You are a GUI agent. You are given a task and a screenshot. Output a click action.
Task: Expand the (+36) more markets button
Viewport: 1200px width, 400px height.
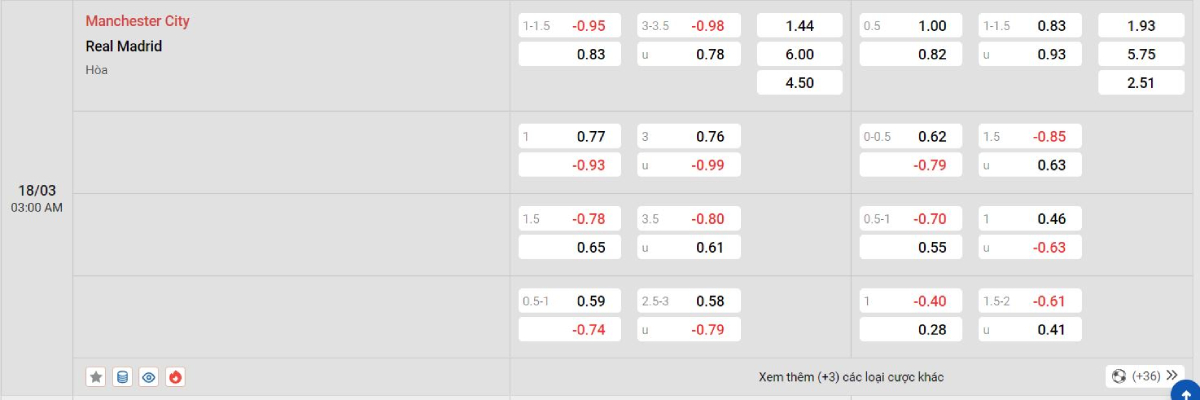[1145, 376]
